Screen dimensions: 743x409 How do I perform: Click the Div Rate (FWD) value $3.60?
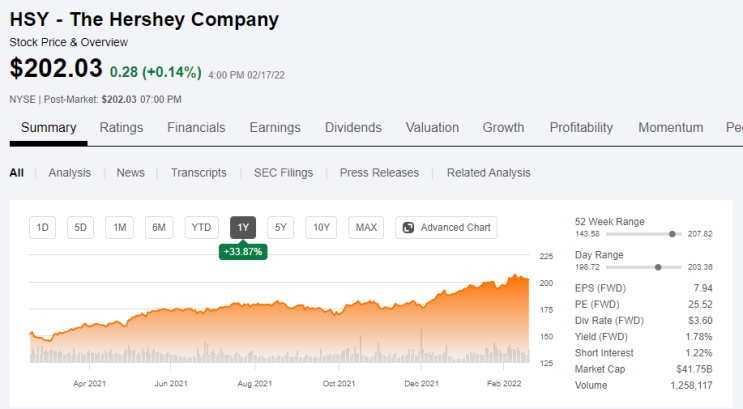click(700, 320)
